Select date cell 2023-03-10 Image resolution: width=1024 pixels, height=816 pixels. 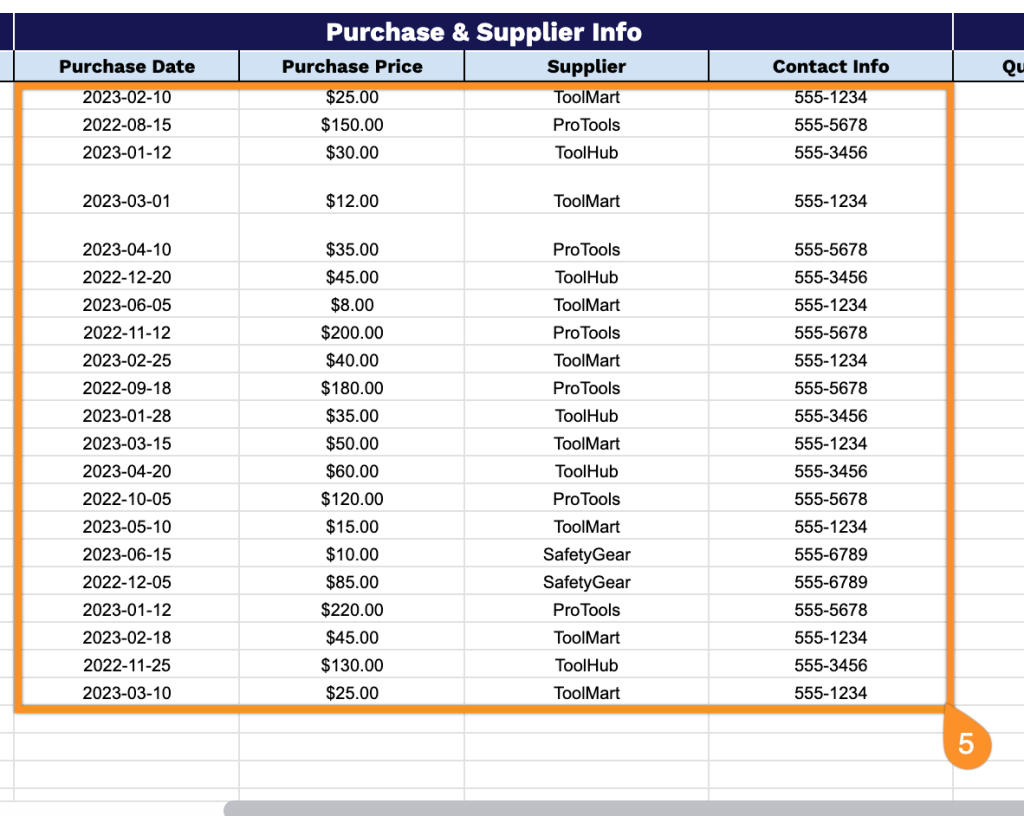click(x=127, y=693)
